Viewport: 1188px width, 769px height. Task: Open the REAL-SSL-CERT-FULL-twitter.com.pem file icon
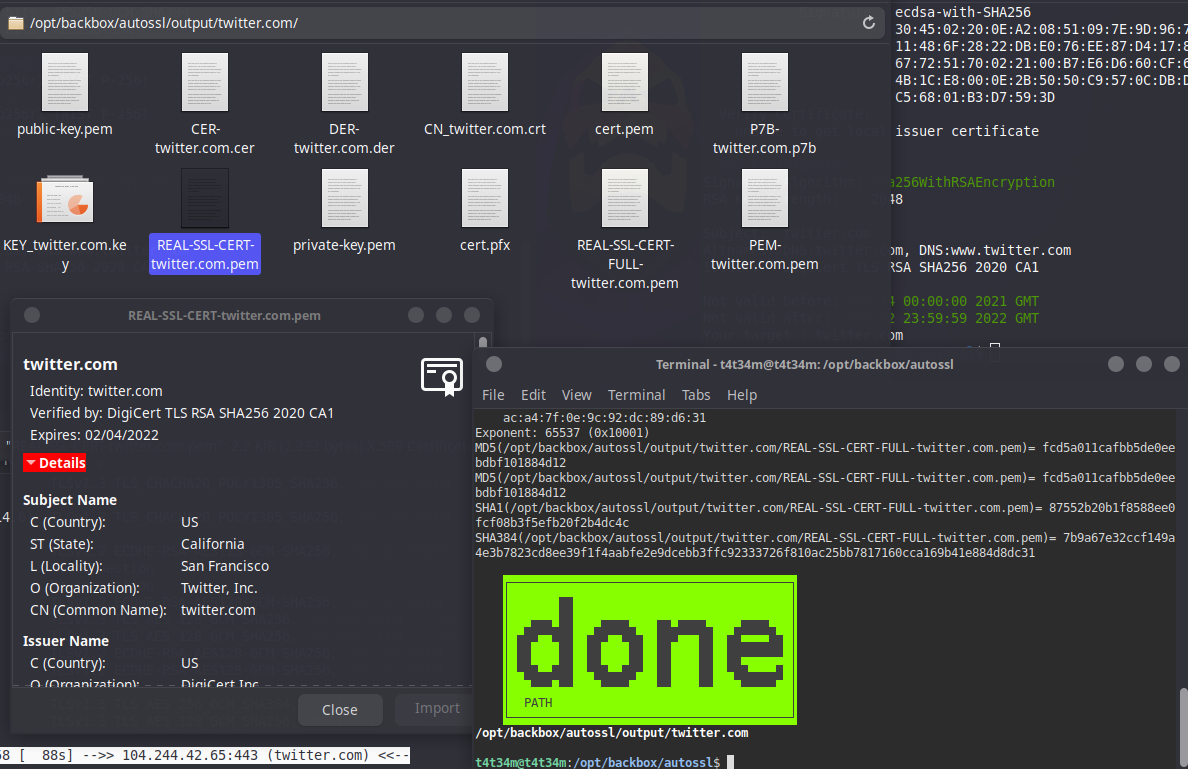click(624, 198)
